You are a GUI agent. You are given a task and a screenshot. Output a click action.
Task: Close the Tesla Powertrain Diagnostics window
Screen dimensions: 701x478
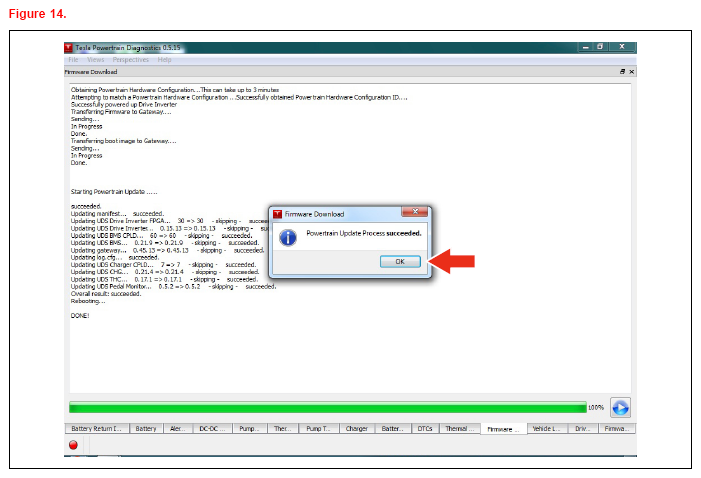tap(622, 47)
